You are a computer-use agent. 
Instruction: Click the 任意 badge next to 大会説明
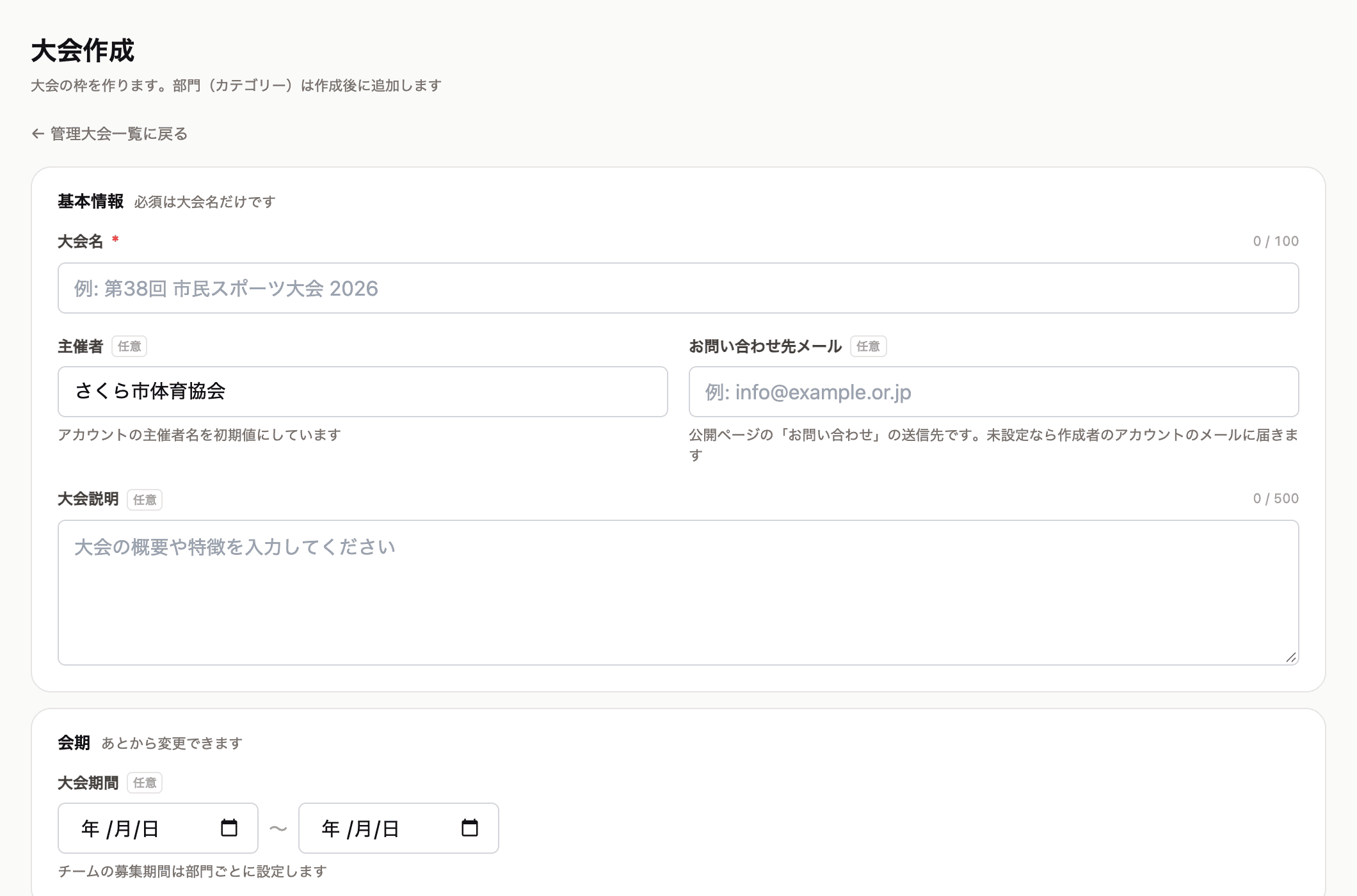pos(145,500)
